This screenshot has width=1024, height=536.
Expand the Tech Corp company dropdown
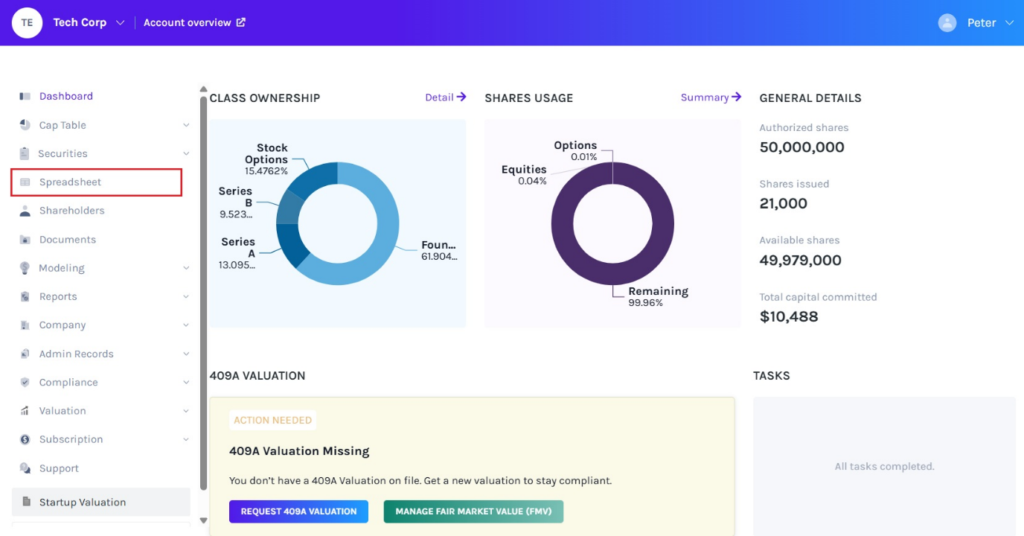(121, 23)
